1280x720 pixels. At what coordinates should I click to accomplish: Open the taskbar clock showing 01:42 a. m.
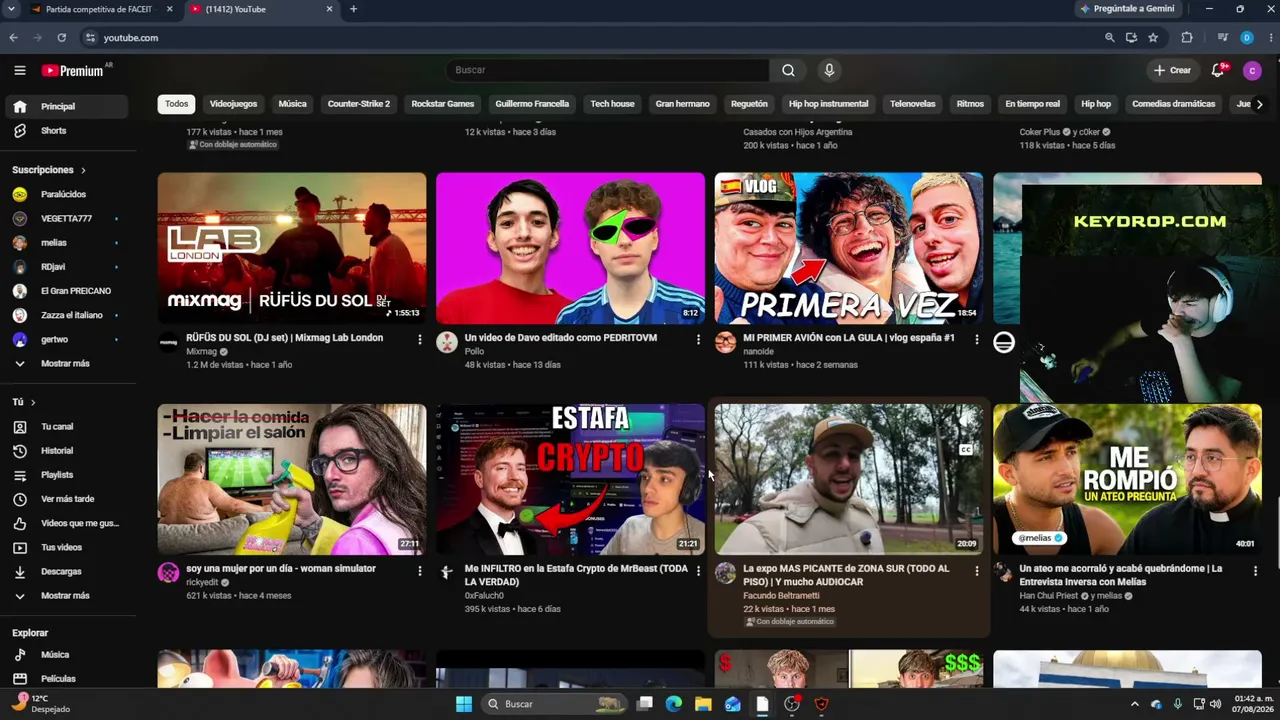pos(1253,704)
